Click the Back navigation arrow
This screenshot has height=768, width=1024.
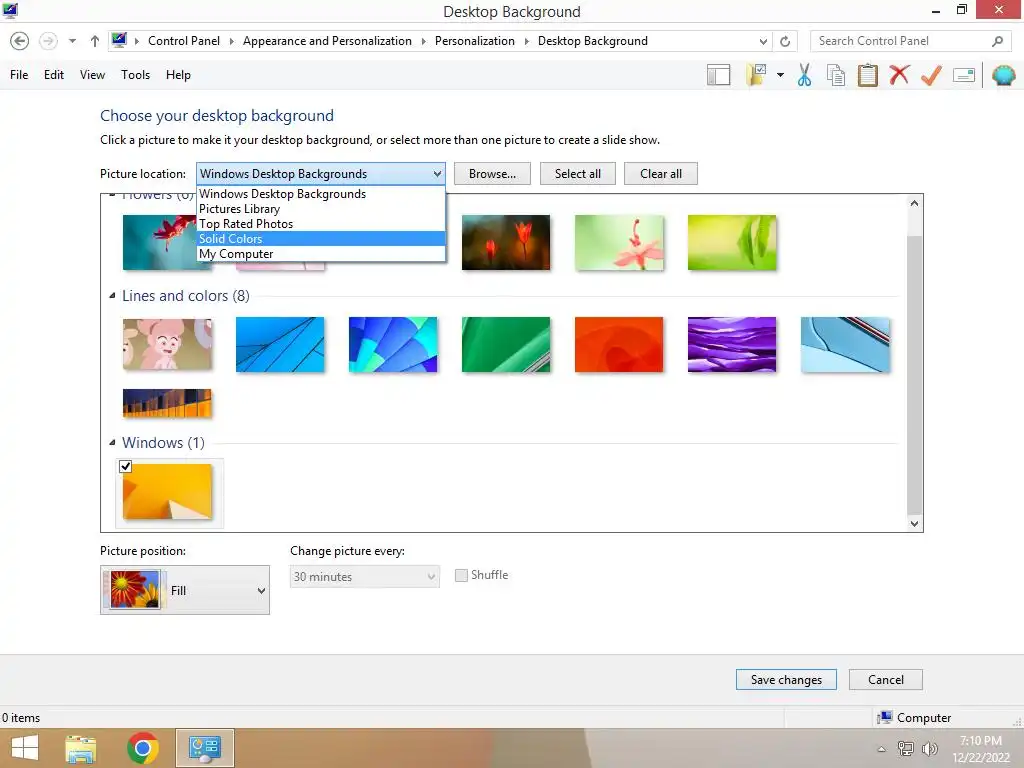click(20, 41)
